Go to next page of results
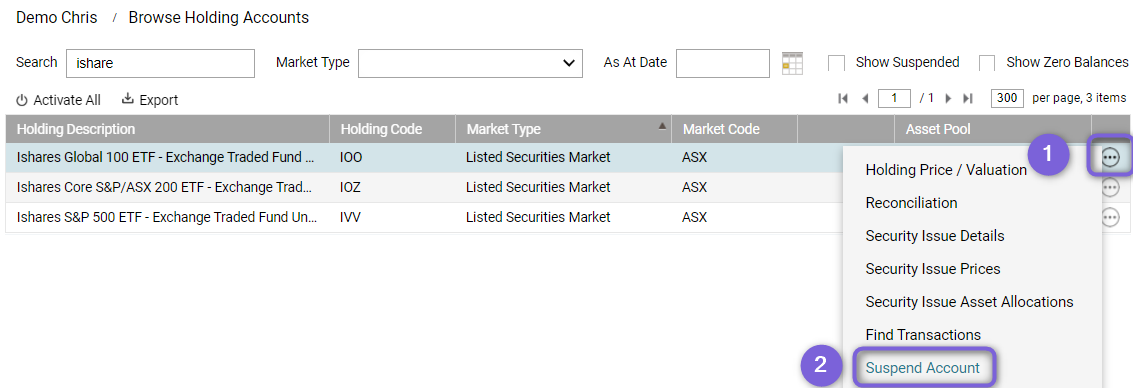 point(948,98)
